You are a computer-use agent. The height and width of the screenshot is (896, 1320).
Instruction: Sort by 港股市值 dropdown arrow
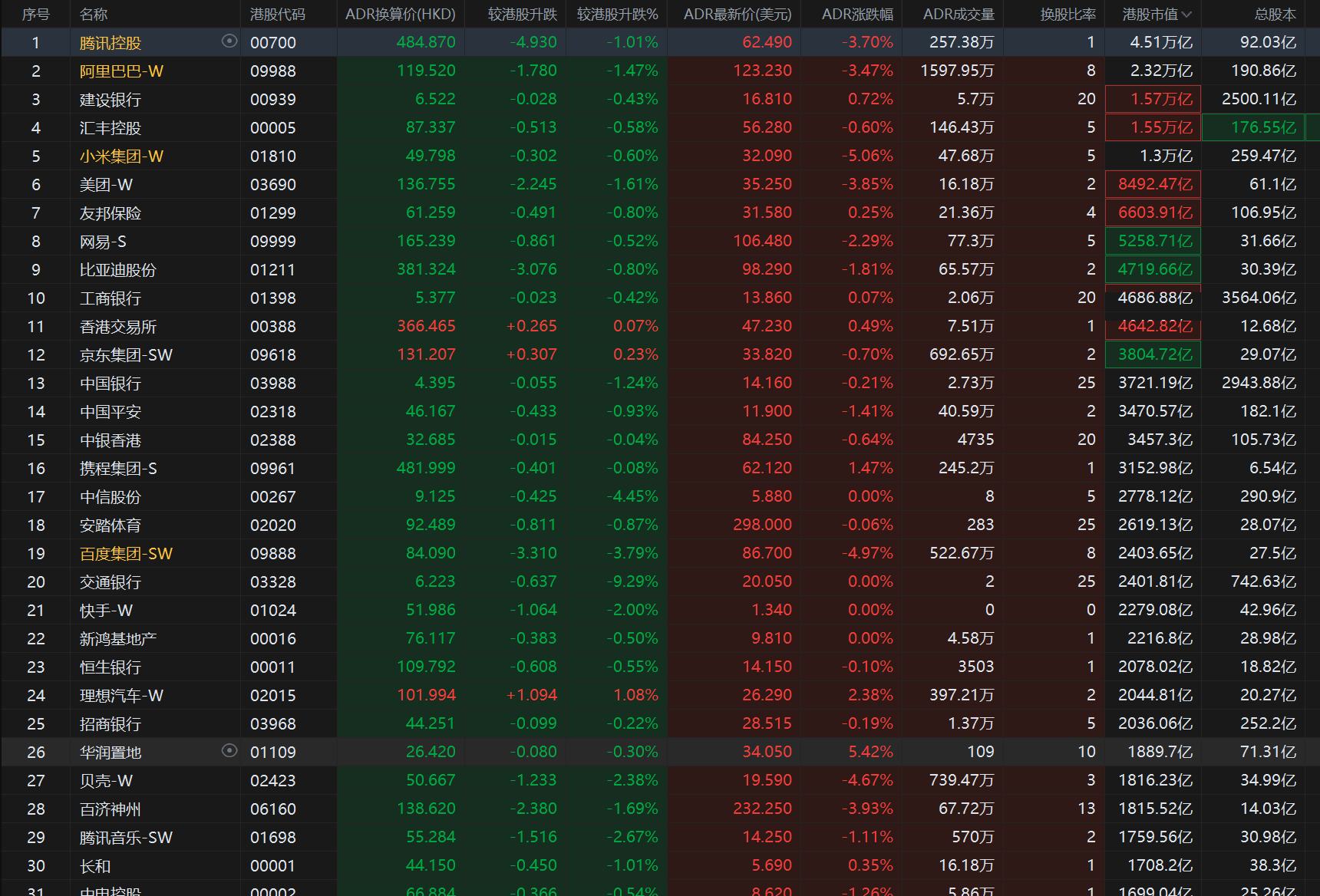coord(1186,14)
